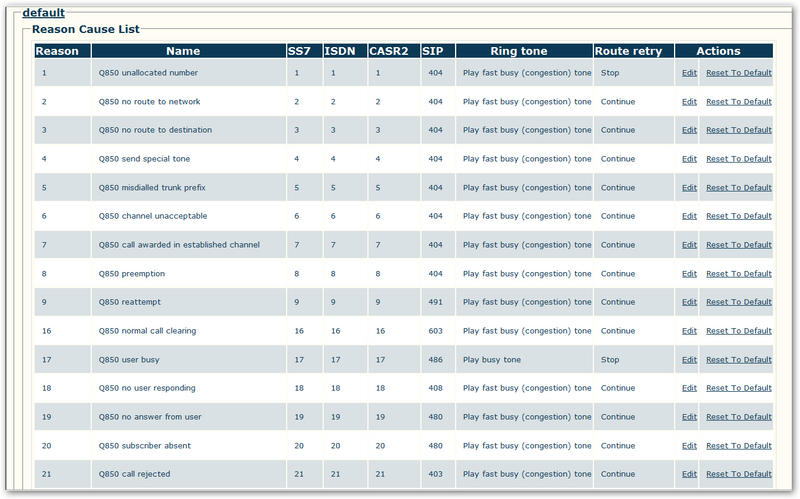Select SIP value 408 in no user responding row
Image resolution: width=800 pixels, height=499 pixels.
[x=438, y=388]
